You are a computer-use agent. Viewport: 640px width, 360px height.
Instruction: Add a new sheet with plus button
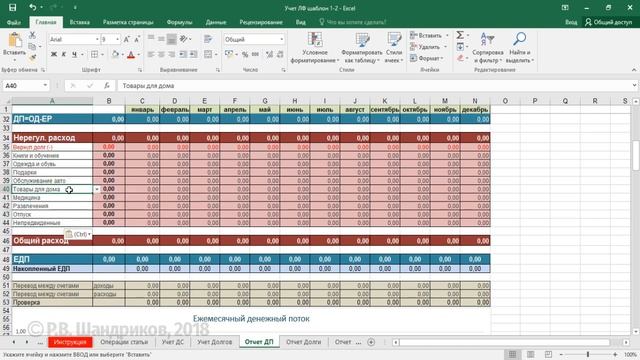[x=371, y=342]
